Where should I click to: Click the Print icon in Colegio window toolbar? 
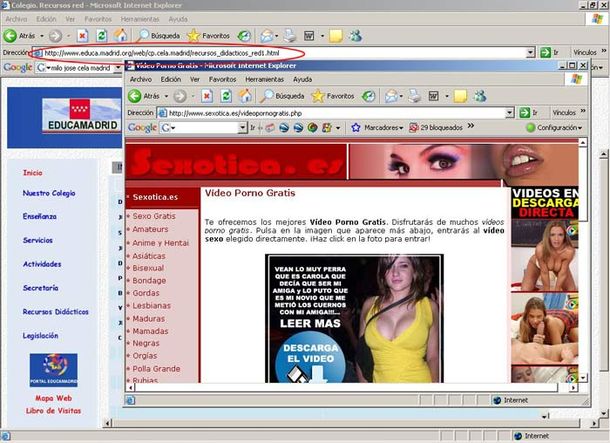click(290, 36)
